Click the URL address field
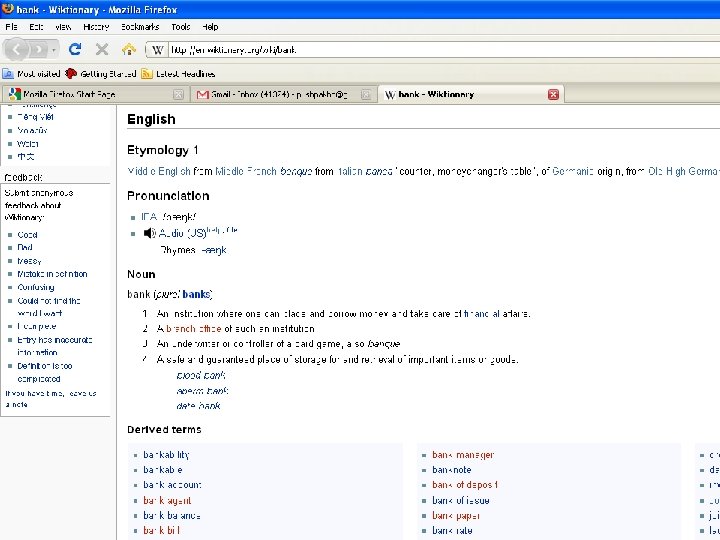This screenshot has width=720, height=540. coord(443,50)
